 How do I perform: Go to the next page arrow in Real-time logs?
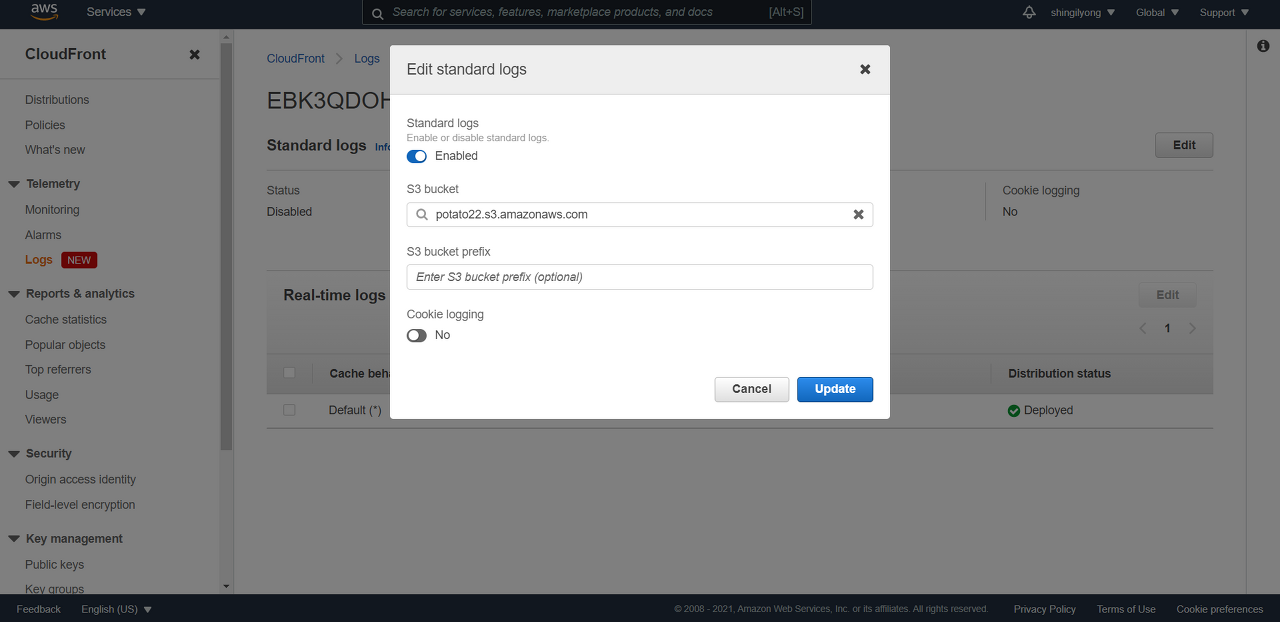coord(1191,328)
